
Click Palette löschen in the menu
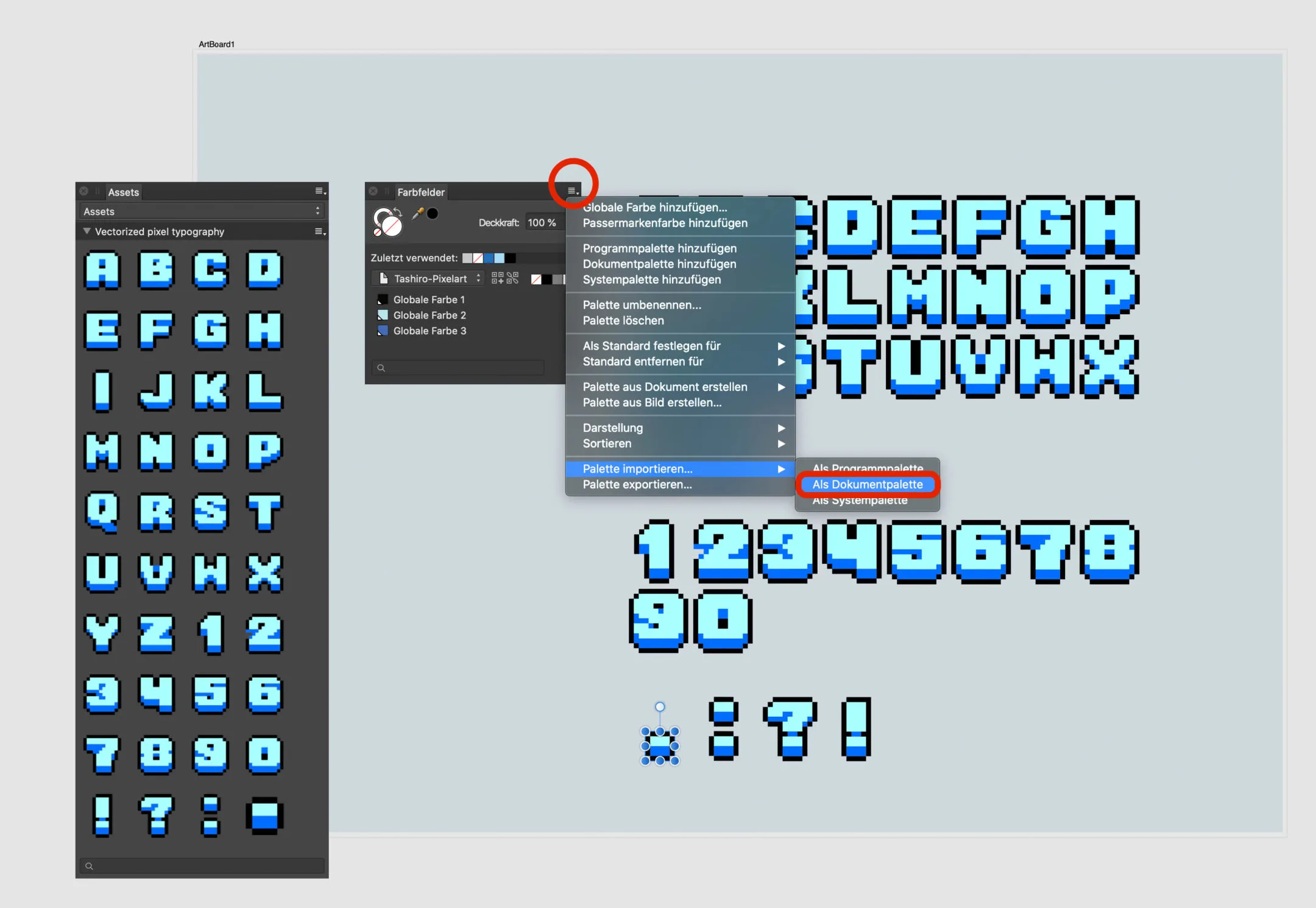tap(624, 320)
